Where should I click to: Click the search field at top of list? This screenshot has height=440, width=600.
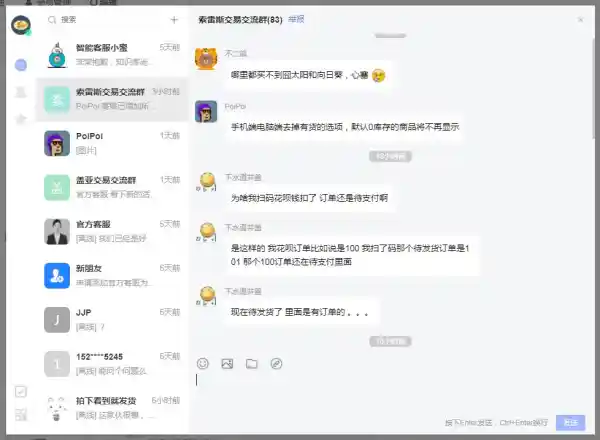[107, 20]
